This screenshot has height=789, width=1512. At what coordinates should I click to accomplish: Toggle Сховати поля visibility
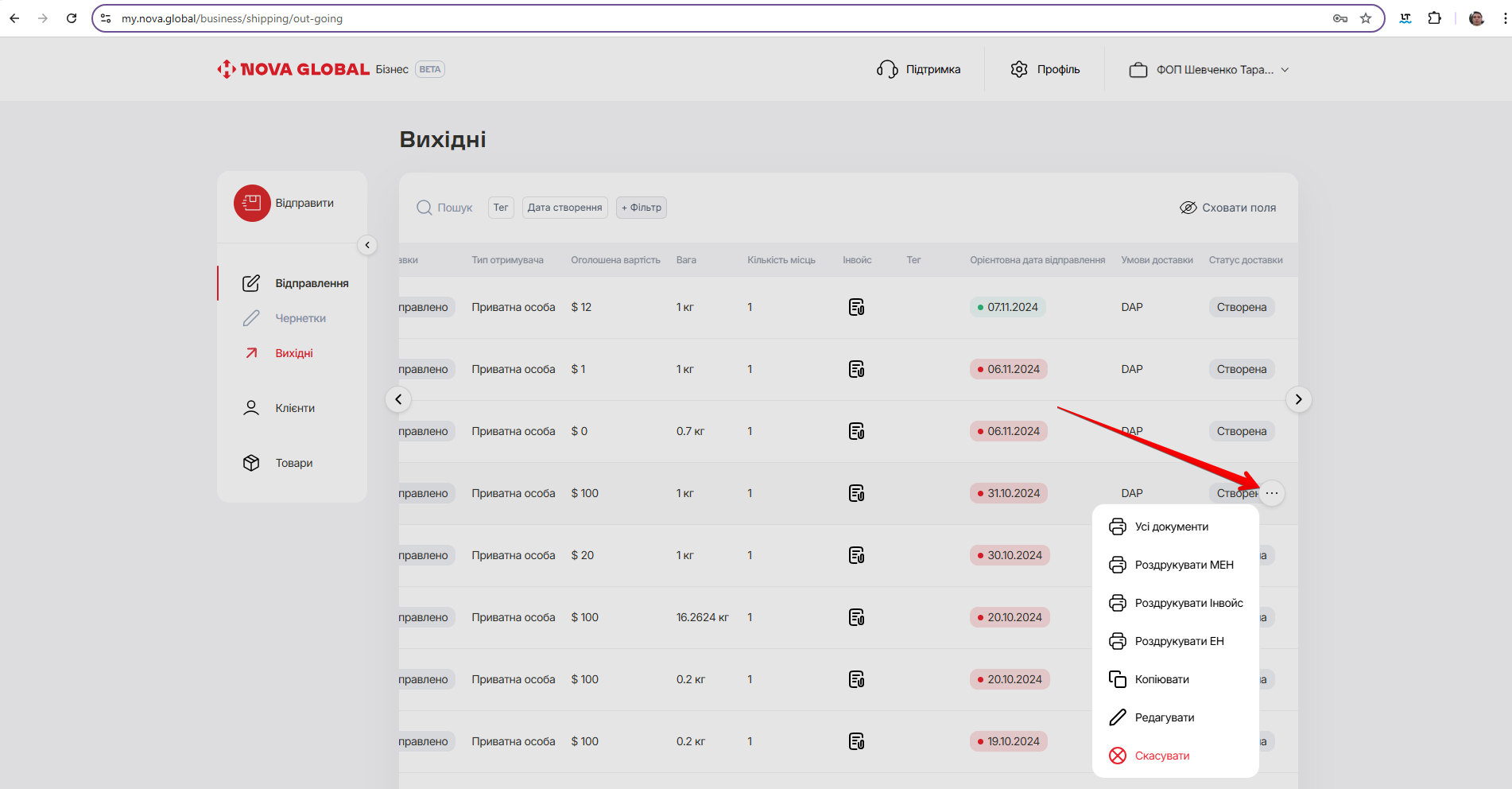[x=1227, y=208]
